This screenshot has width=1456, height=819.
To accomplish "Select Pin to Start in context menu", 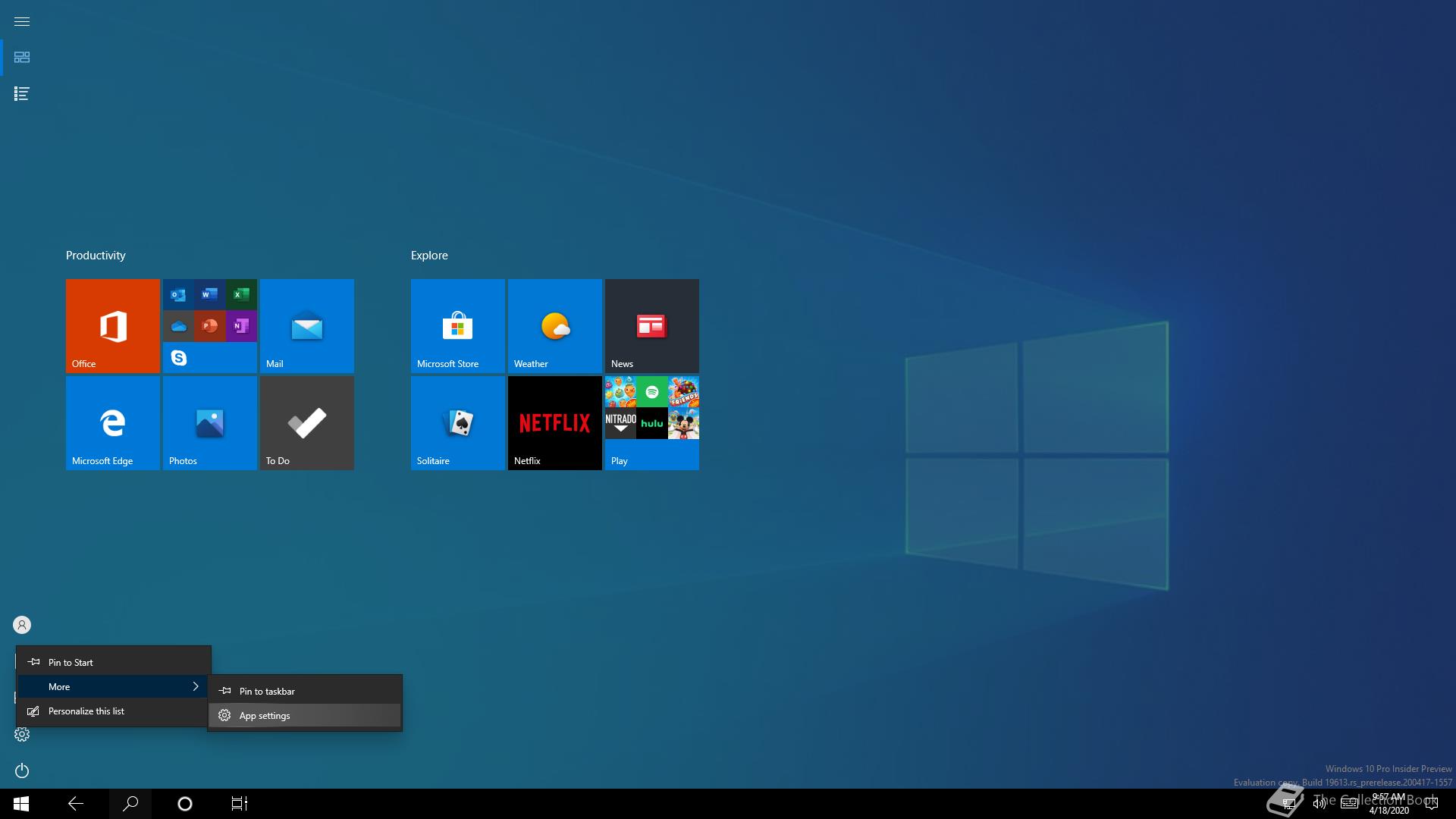I will (114, 662).
